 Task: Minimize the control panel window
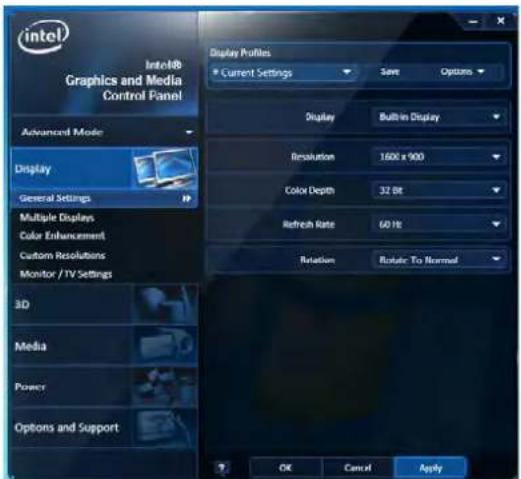coord(473,22)
